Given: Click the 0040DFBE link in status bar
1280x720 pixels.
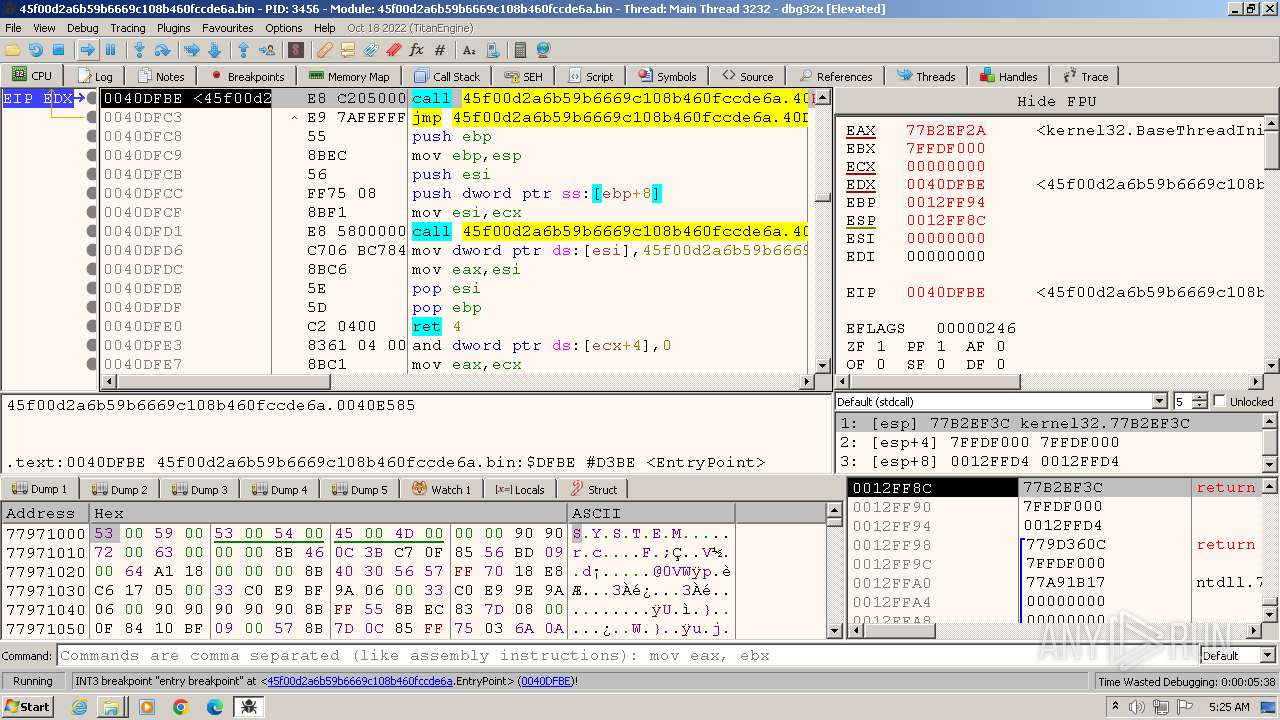Looking at the screenshot, I should pos(546,681).
